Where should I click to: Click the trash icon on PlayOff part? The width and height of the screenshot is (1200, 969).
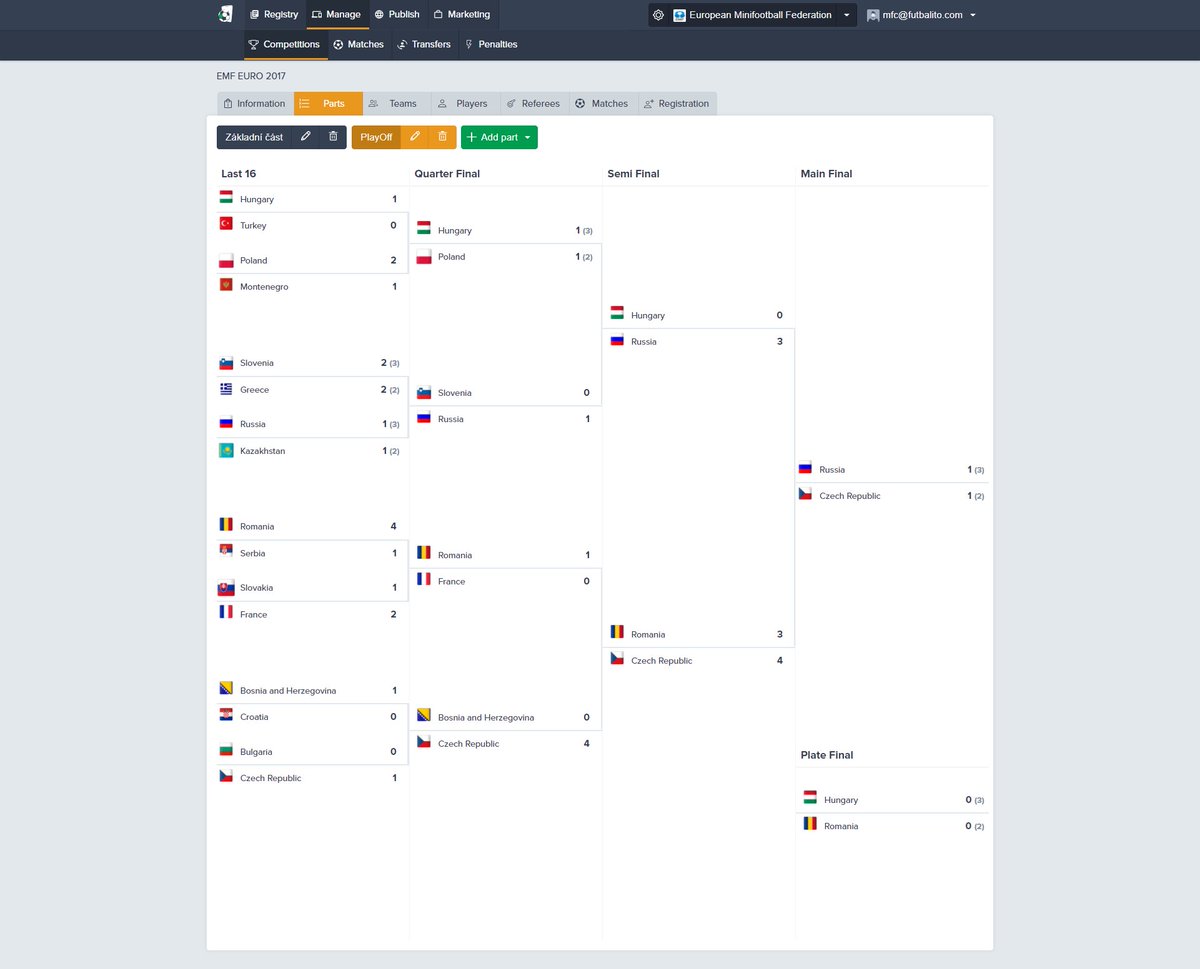pos(444,137)
